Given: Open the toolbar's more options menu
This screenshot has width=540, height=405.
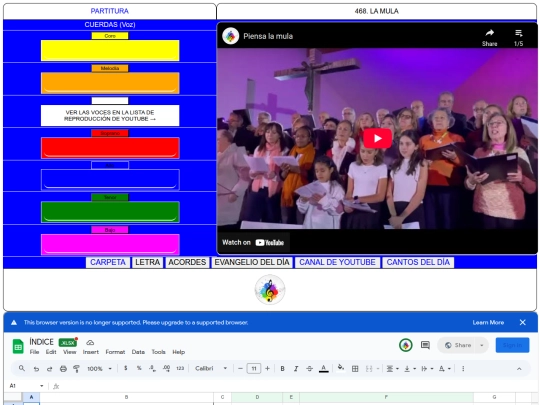Looking at the screenshot, I should tap(463, 368).
